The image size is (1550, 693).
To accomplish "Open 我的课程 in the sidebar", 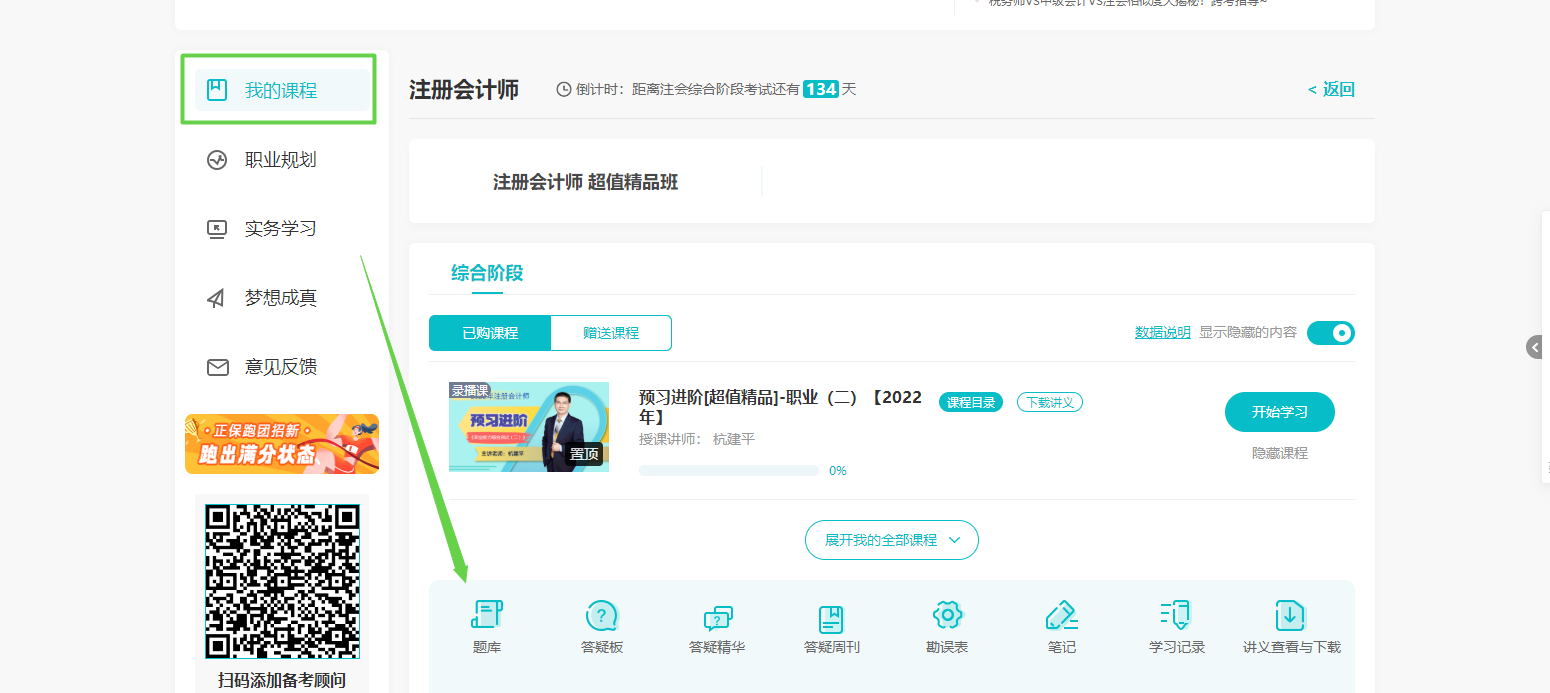I will click(x=279, y=90).
